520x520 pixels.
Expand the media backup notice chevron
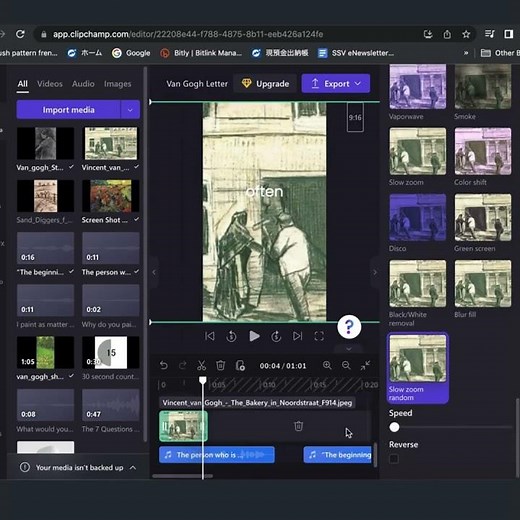pos(133,467)
